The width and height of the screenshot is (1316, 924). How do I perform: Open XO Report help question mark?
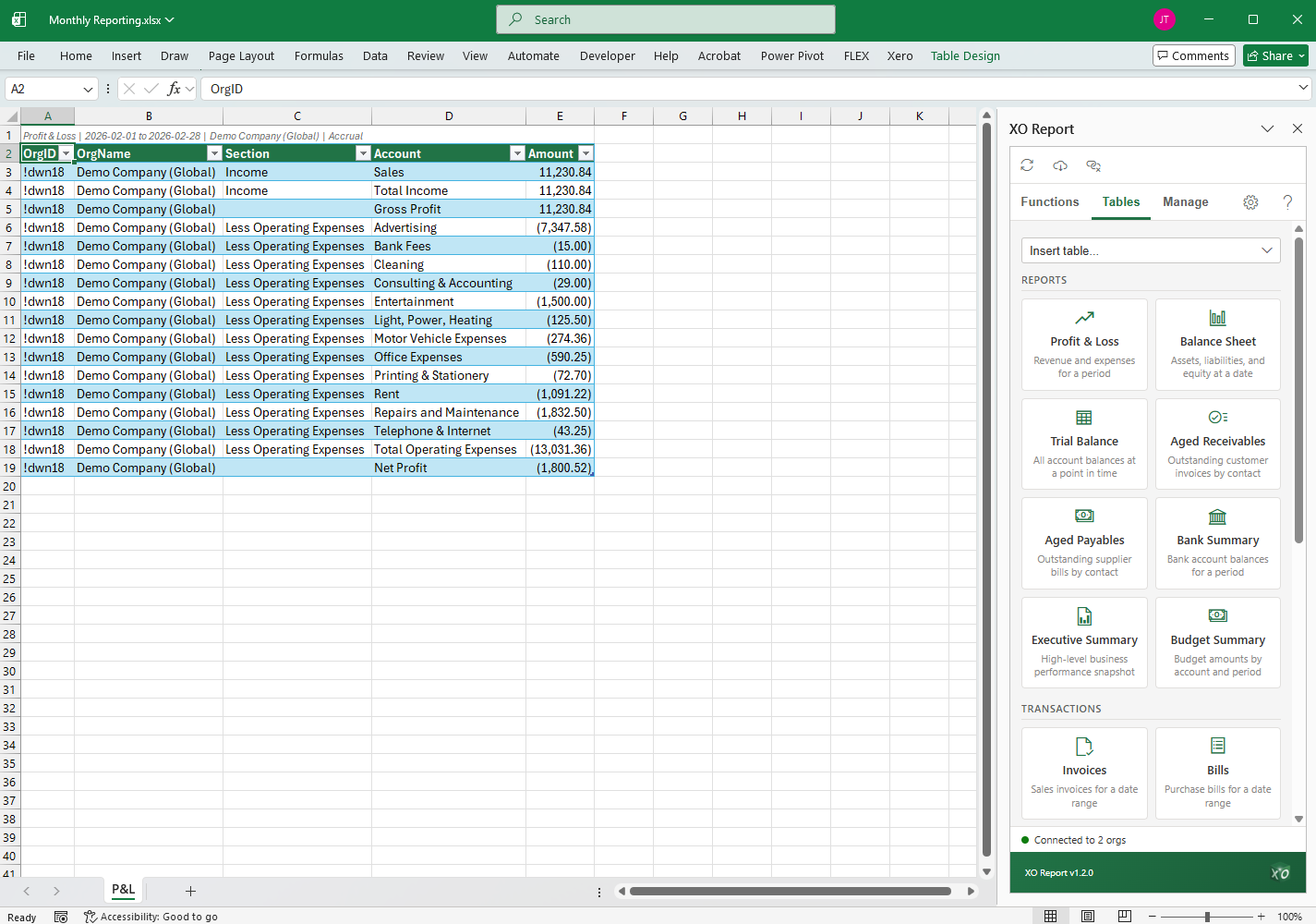(1287, 202)
